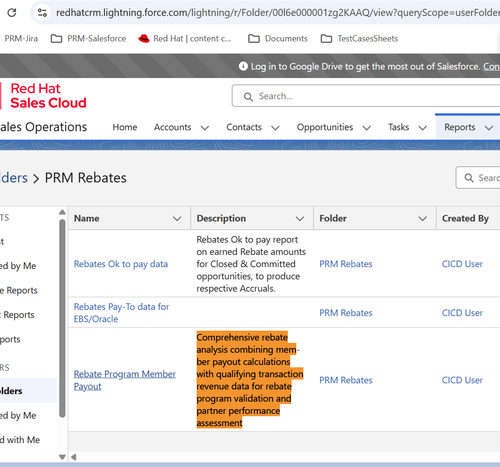
Task: Open site information icon in address bar
Action: click(x=42, y=13)
